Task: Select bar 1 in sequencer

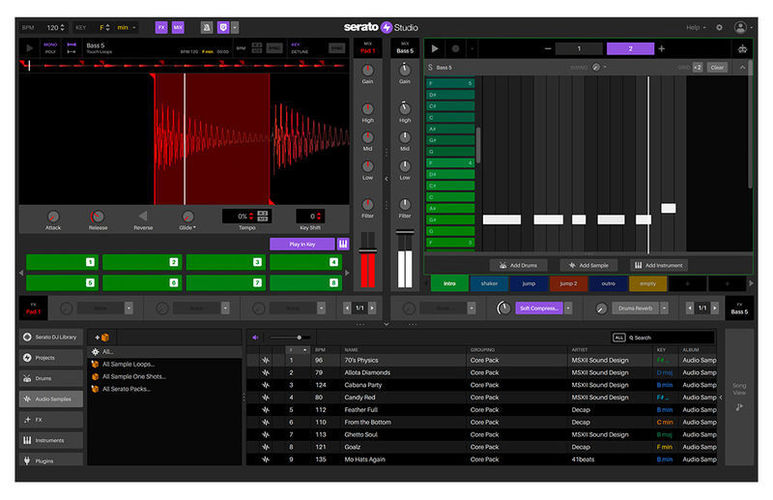Action: coord(579,49)
